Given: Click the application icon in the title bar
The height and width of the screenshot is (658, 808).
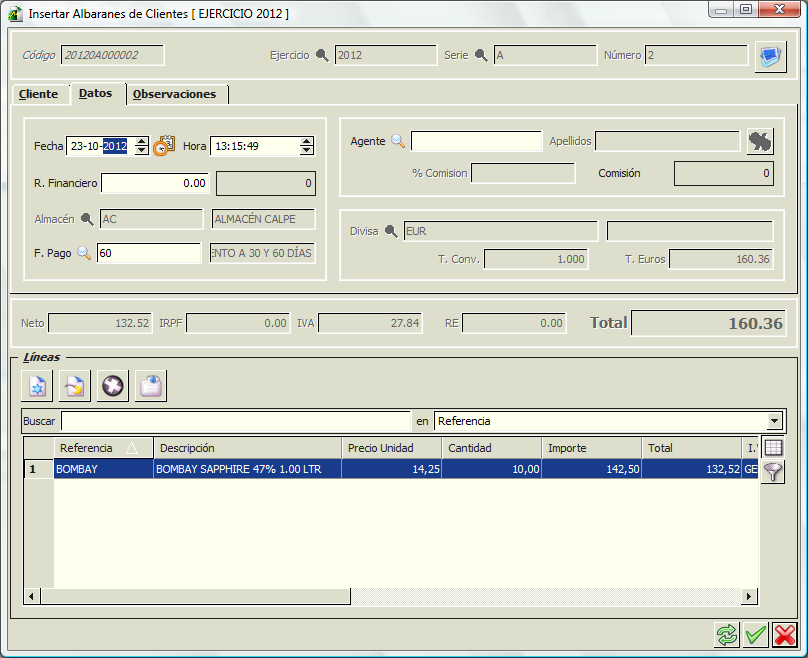Looking at the screenshot, I should coord(15,14).
